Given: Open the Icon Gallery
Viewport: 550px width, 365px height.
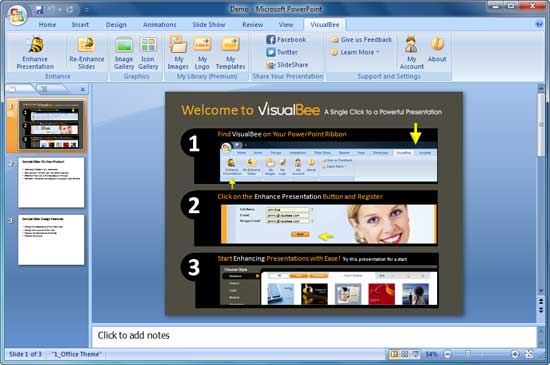Looking at the screenshot, I should click(148, 53).
